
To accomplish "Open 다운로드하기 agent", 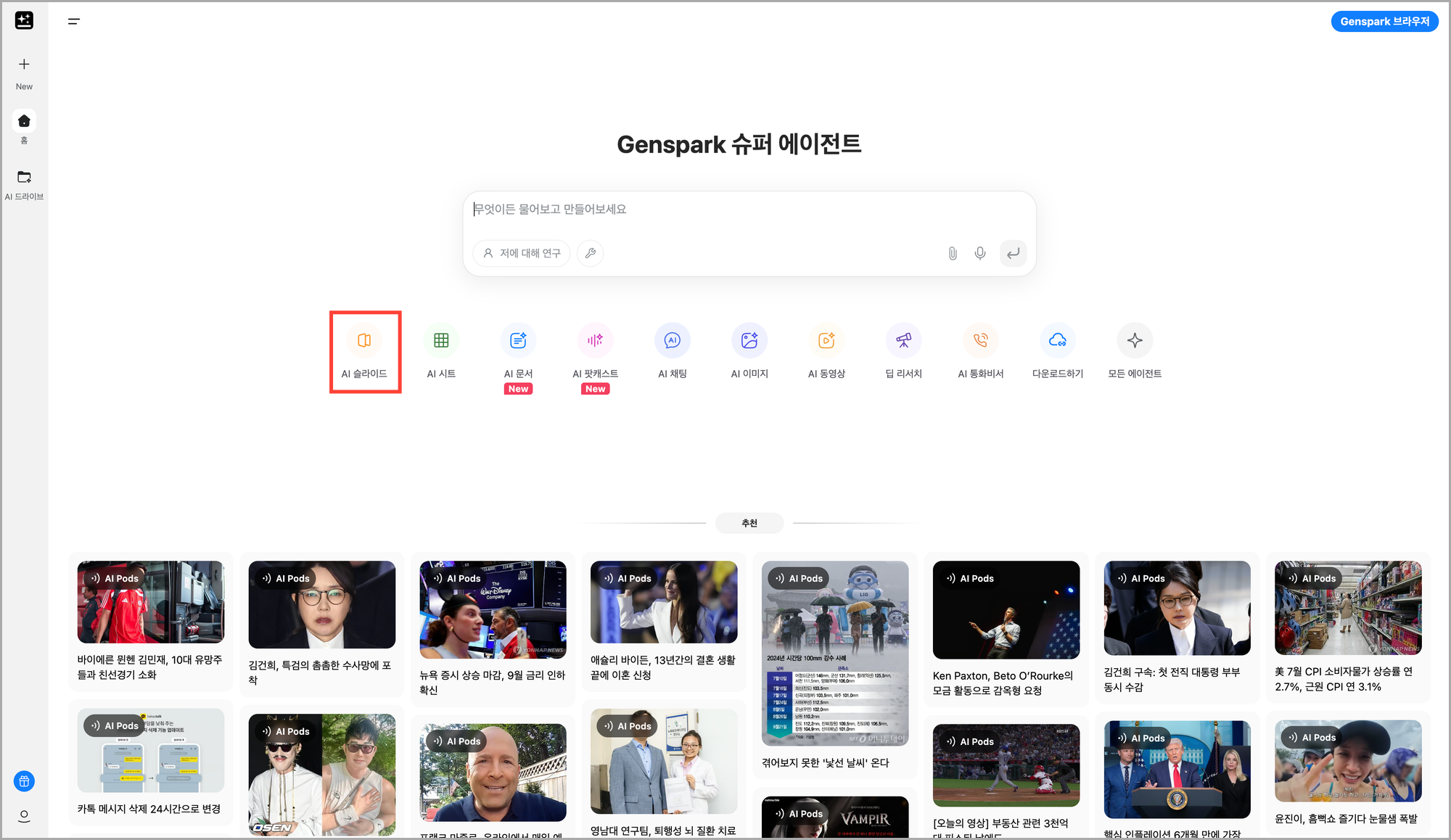I will (x=1058, y=351).
